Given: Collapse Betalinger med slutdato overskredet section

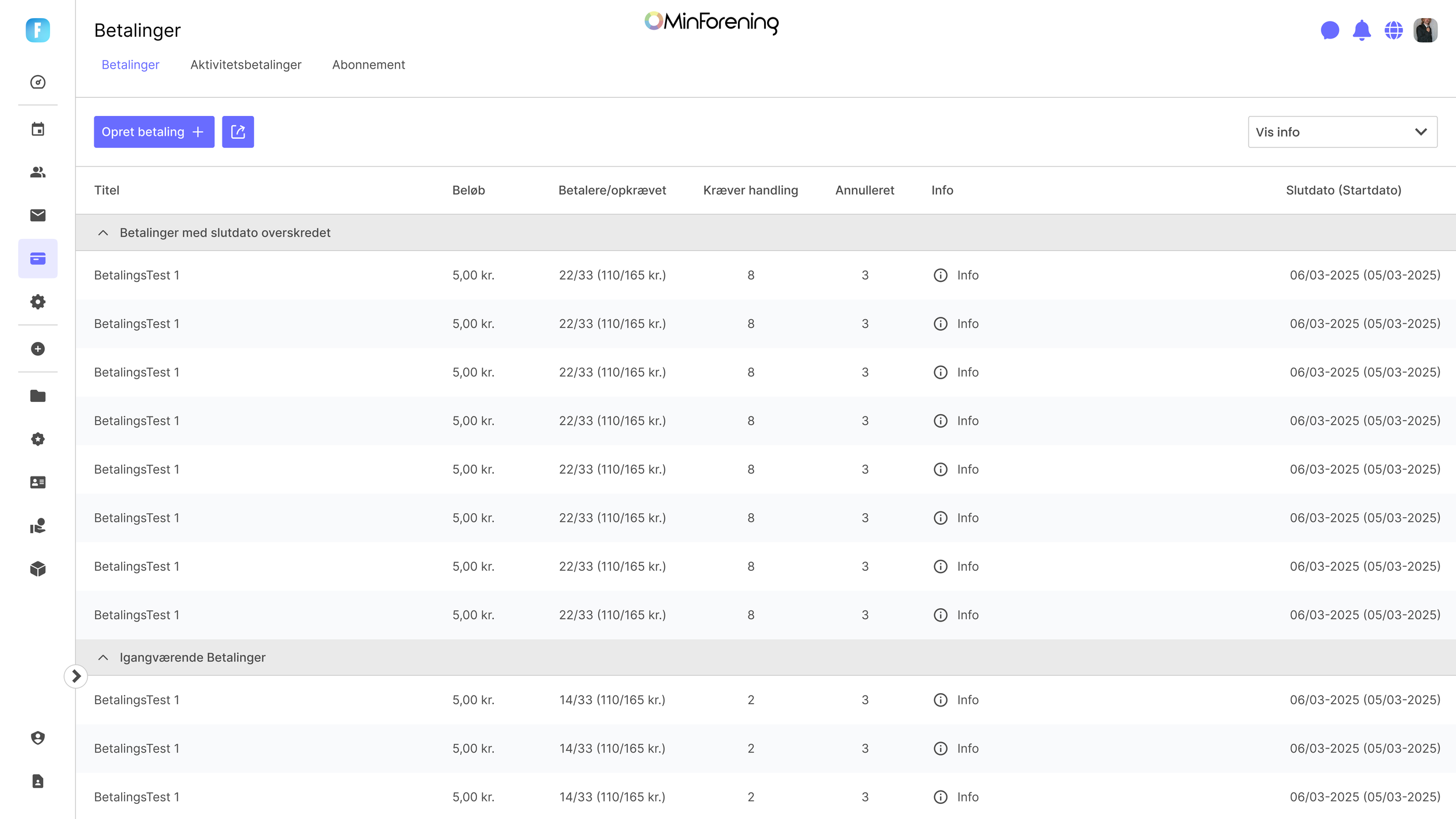Looking at the screenshot, I should 103,233.
